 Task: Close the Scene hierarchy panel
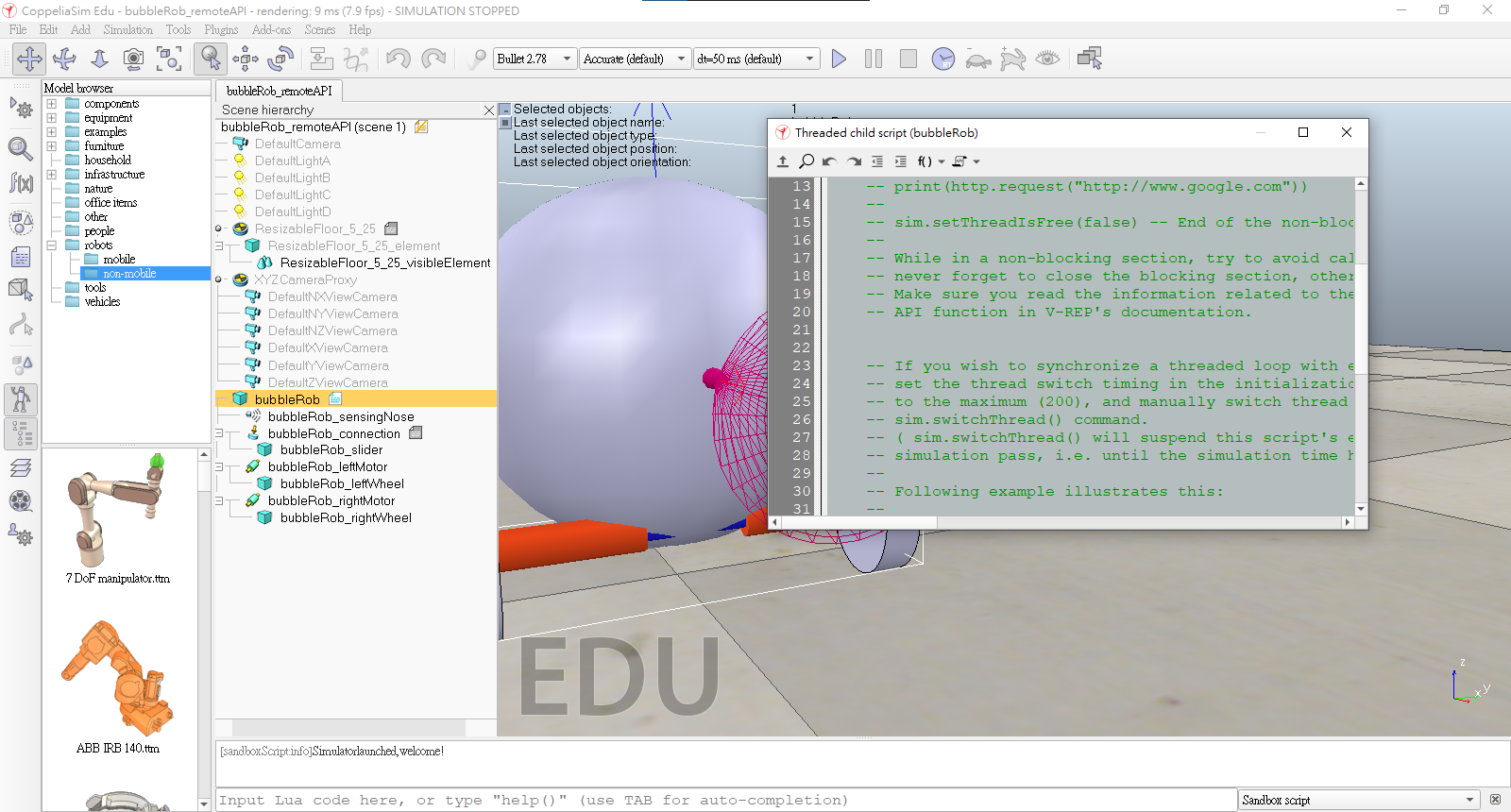489,110
